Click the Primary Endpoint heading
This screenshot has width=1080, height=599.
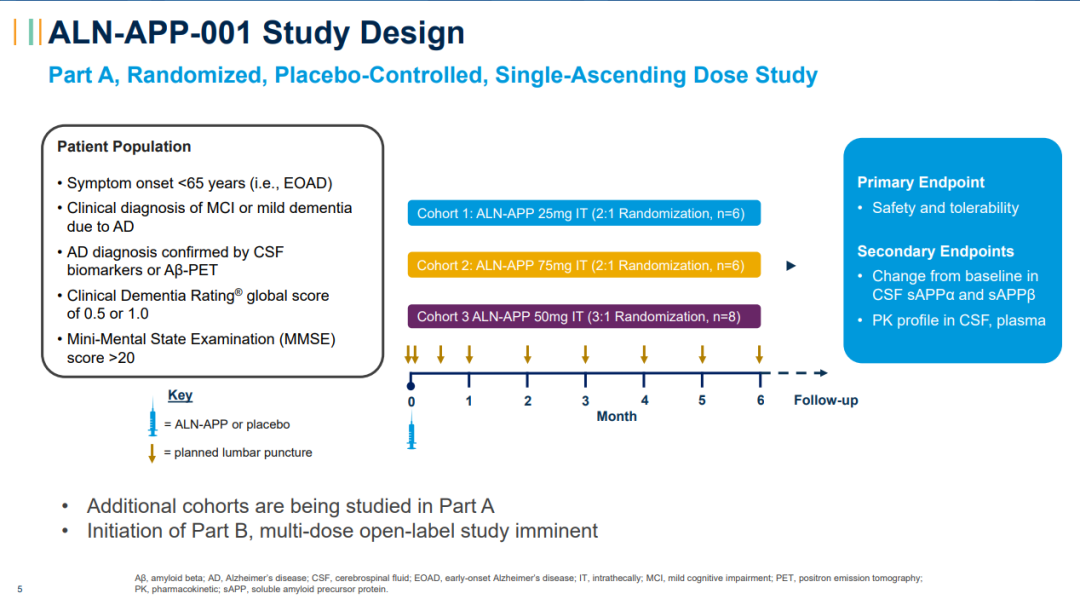tap(920, 182)
